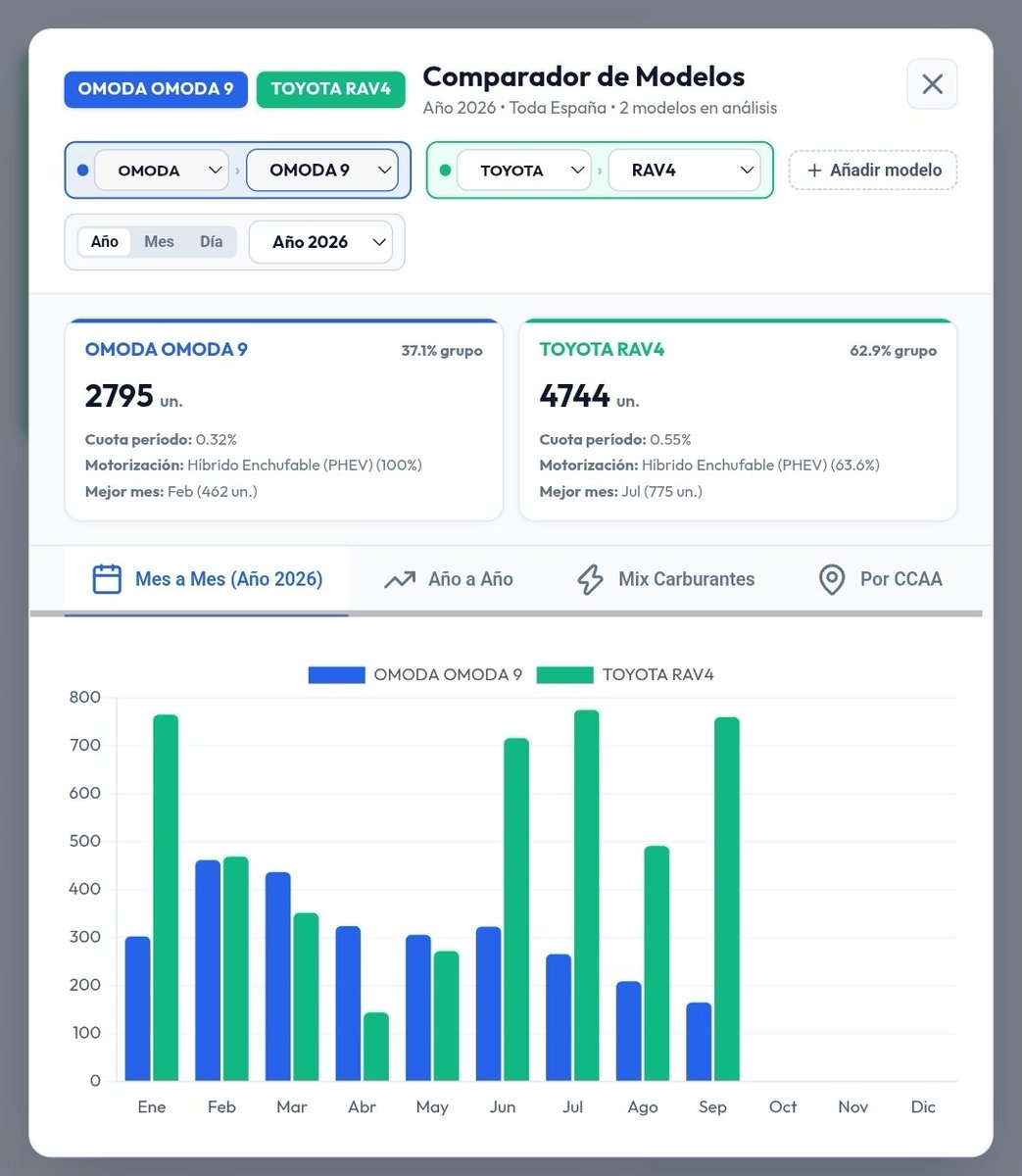
Task: Switch to the Año a Año tab
Action: (448, 579)
